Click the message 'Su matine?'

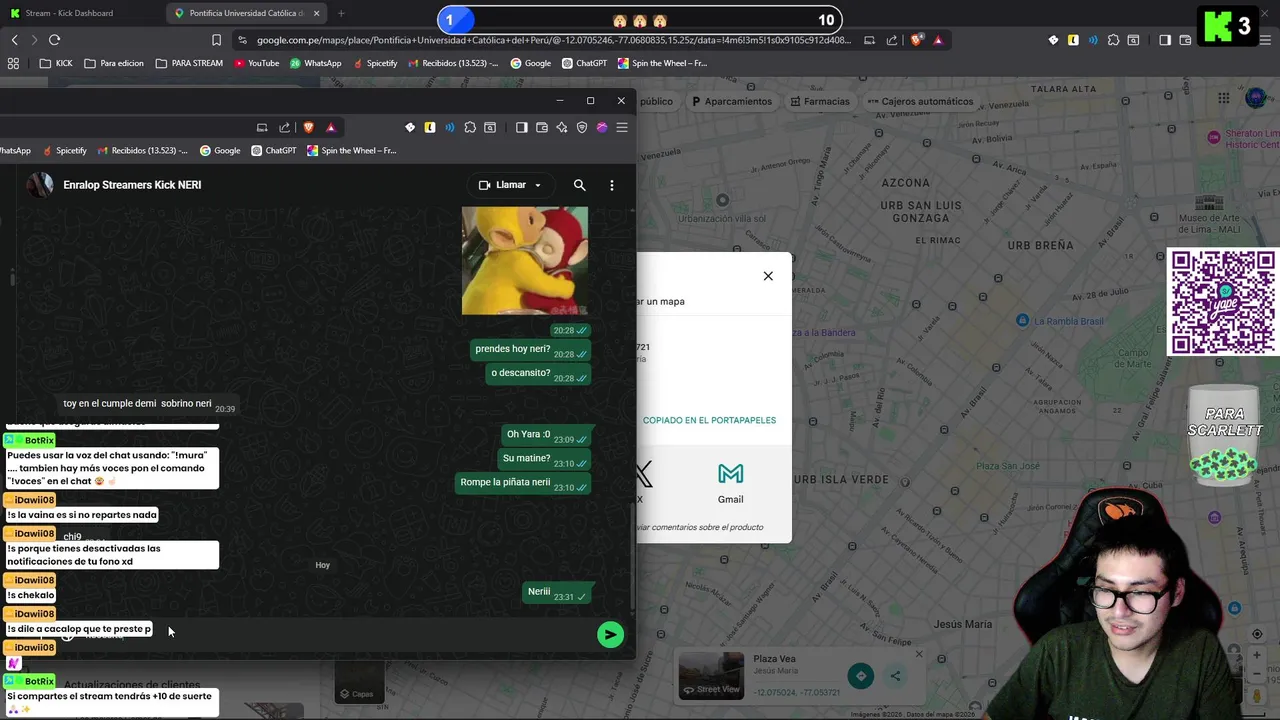[545, 458]
